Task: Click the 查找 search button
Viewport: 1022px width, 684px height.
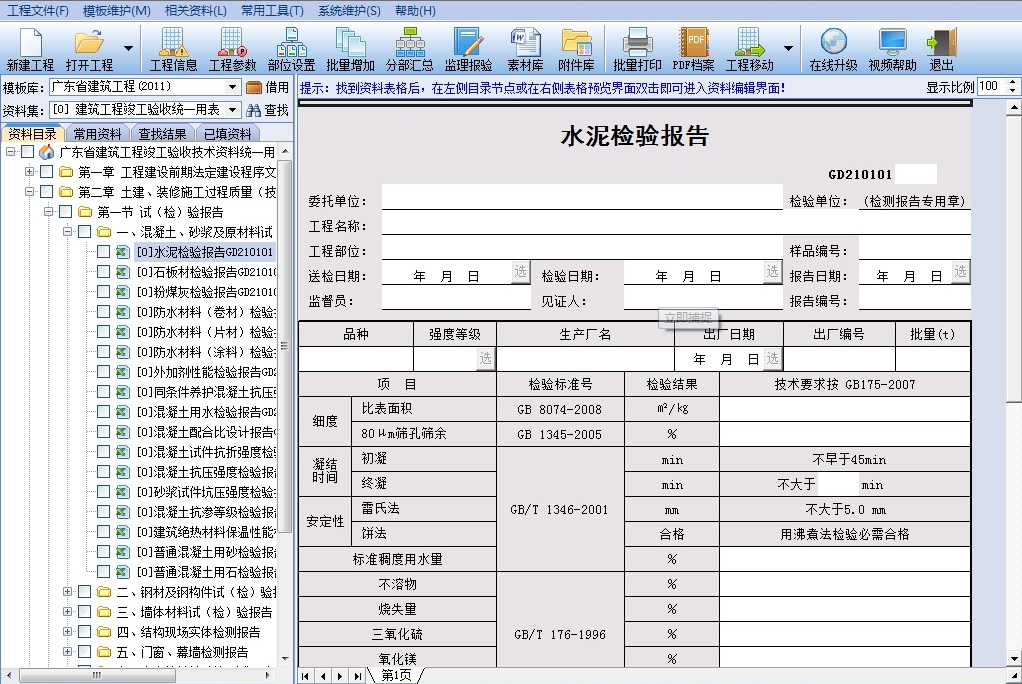Action: (268, 110)
